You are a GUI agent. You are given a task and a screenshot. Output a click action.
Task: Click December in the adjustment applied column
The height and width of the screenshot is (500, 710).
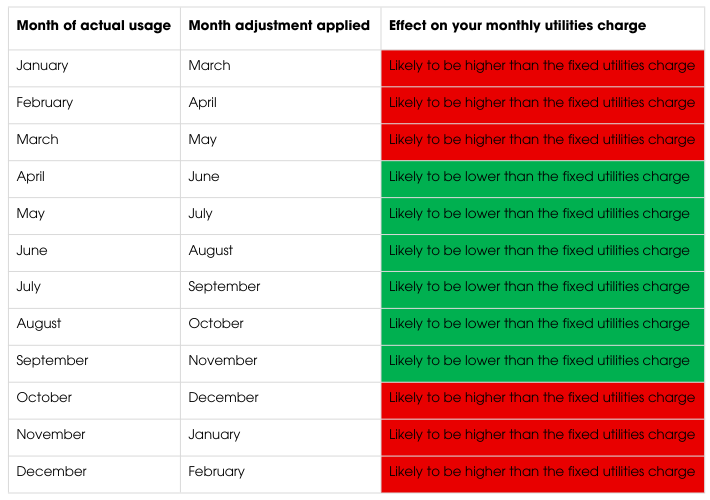(x=223, y=398)
